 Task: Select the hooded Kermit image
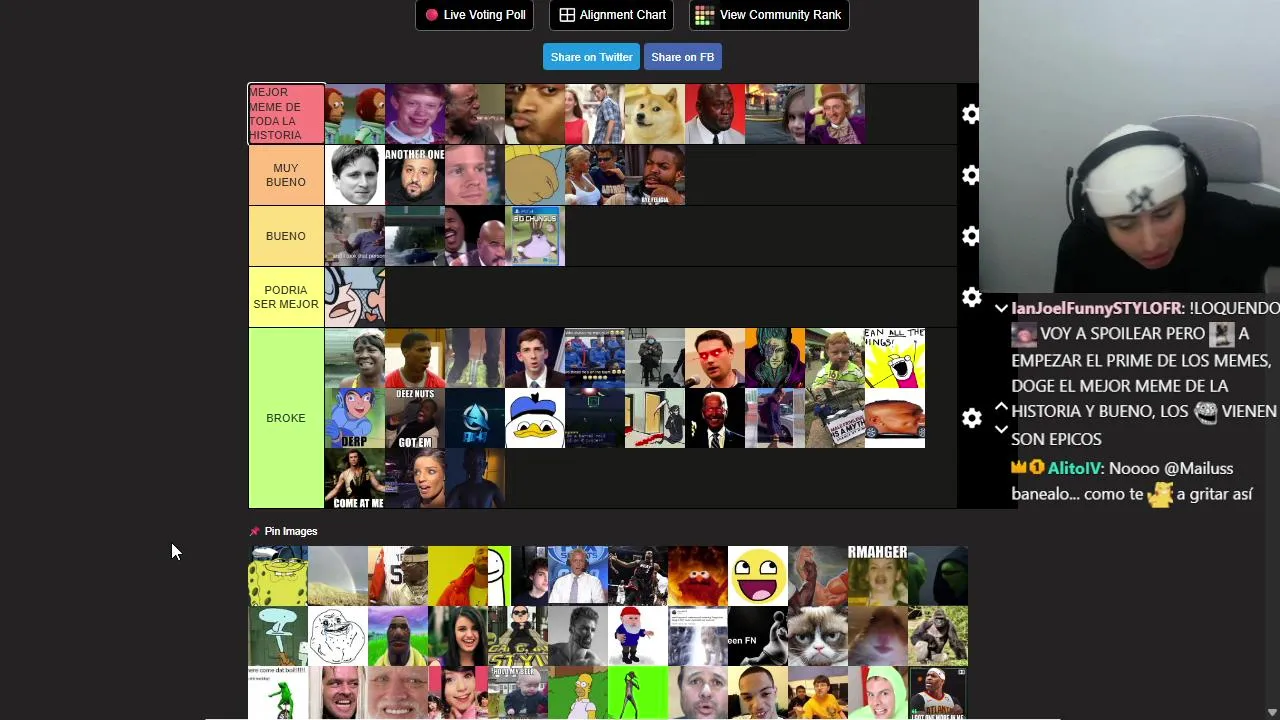coord(938,576)
